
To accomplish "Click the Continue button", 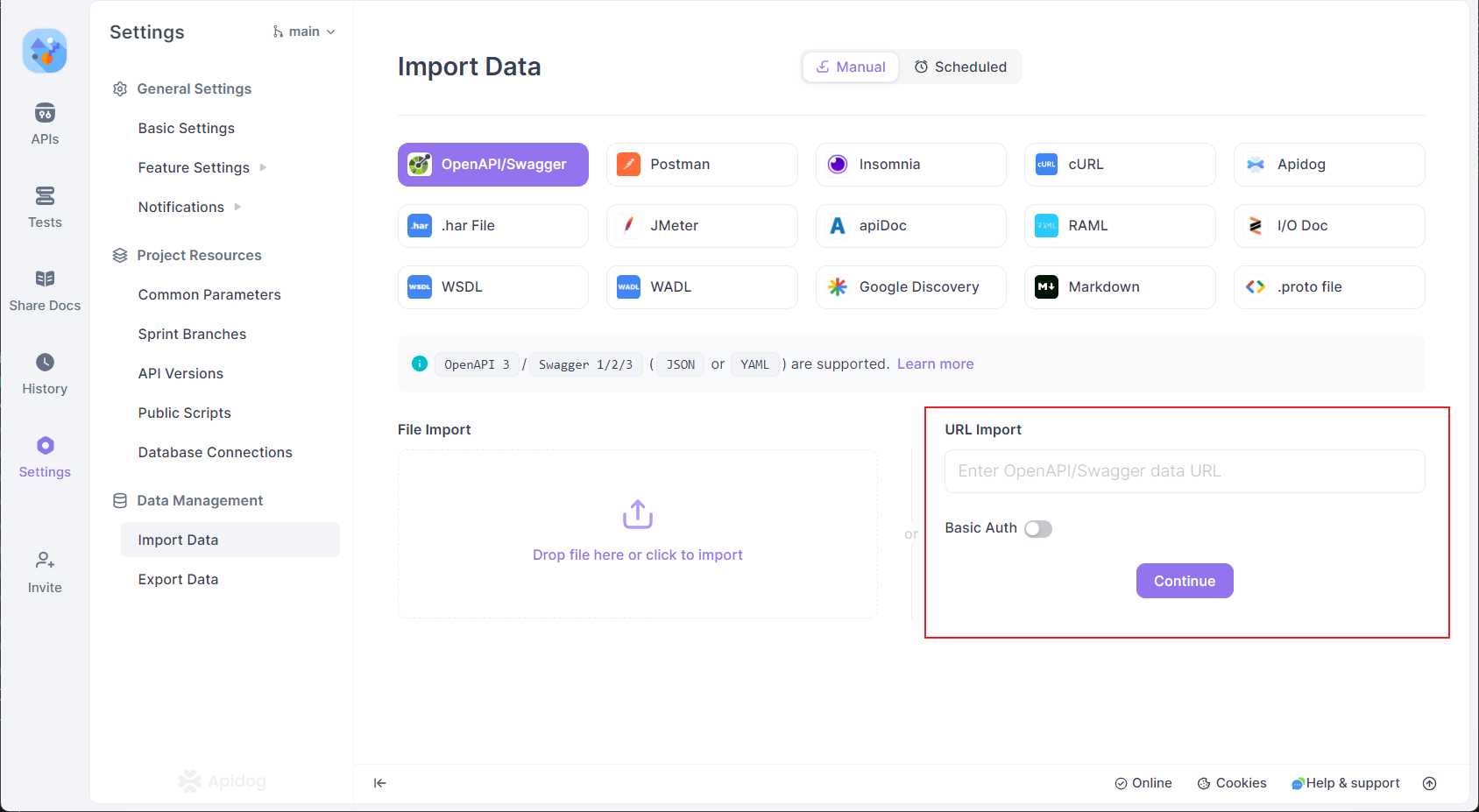I will coord(1185,581).
